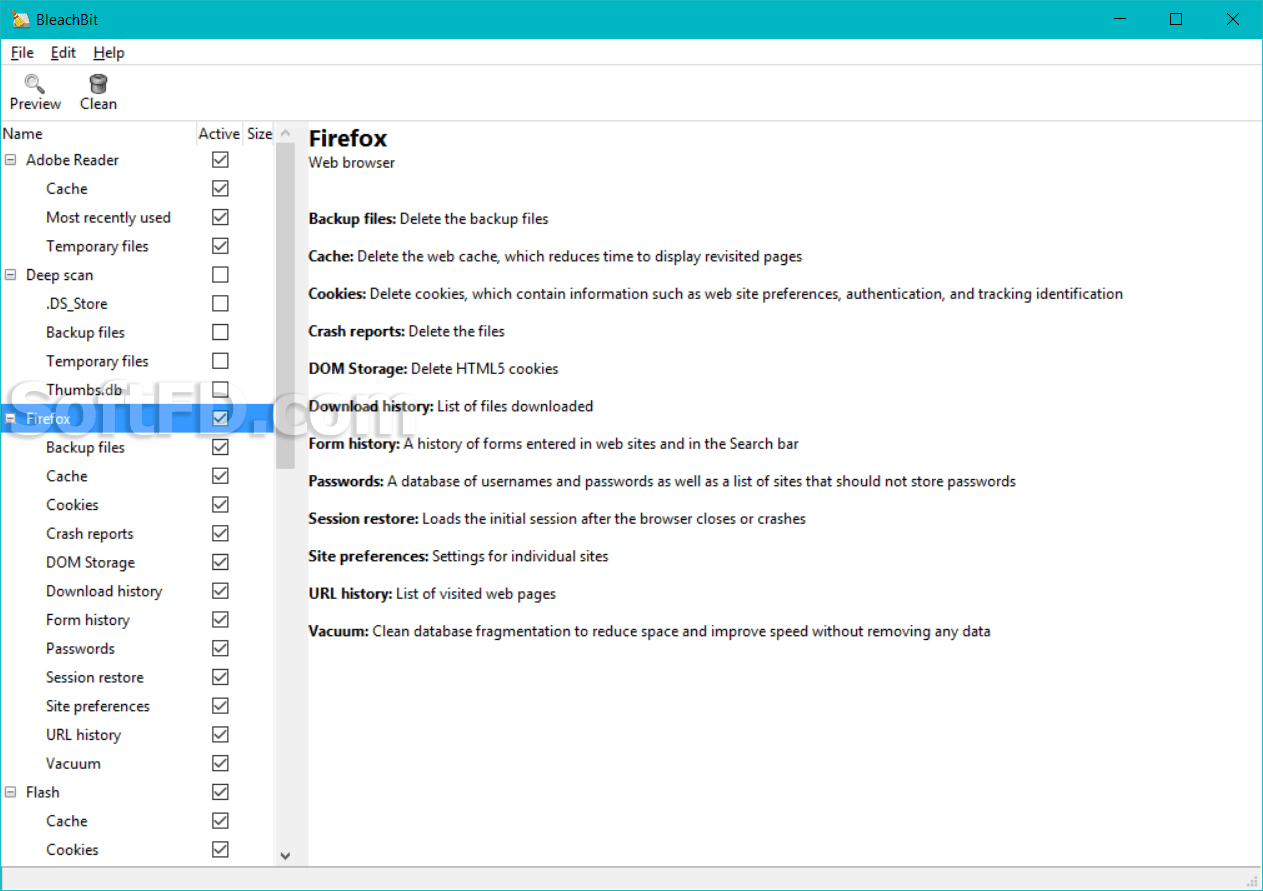Uncheck the Firefox group checkbox
This screenshot has height=891, width=1263.
pos(220,418)
